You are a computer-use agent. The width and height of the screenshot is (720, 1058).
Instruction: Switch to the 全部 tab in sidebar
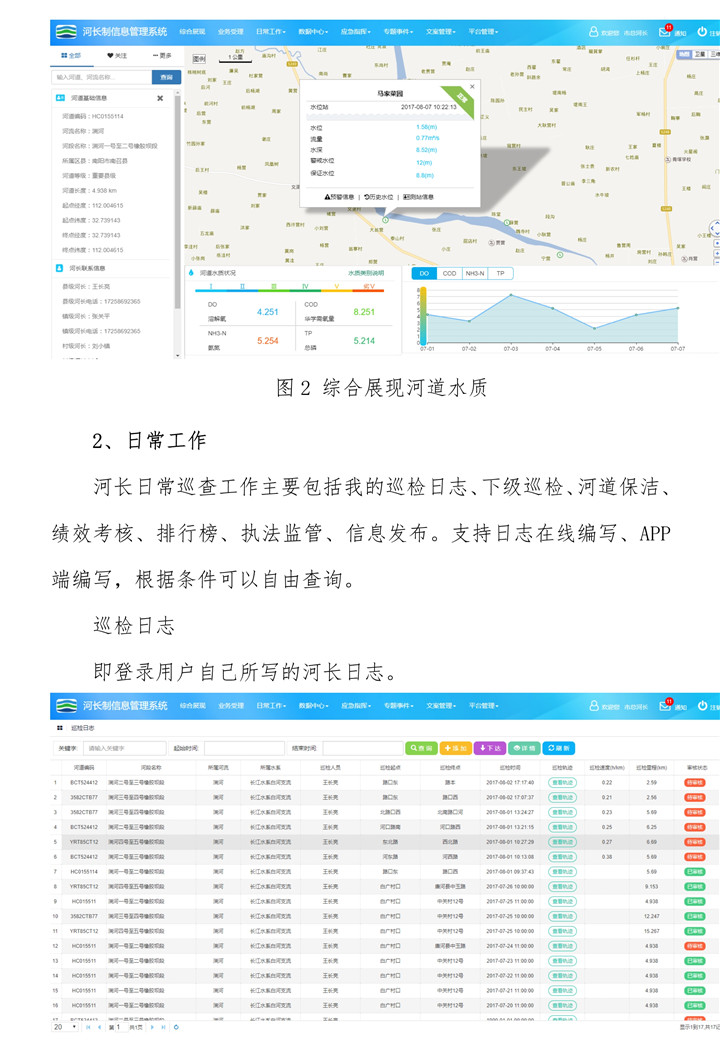click(x=71, y=55)
